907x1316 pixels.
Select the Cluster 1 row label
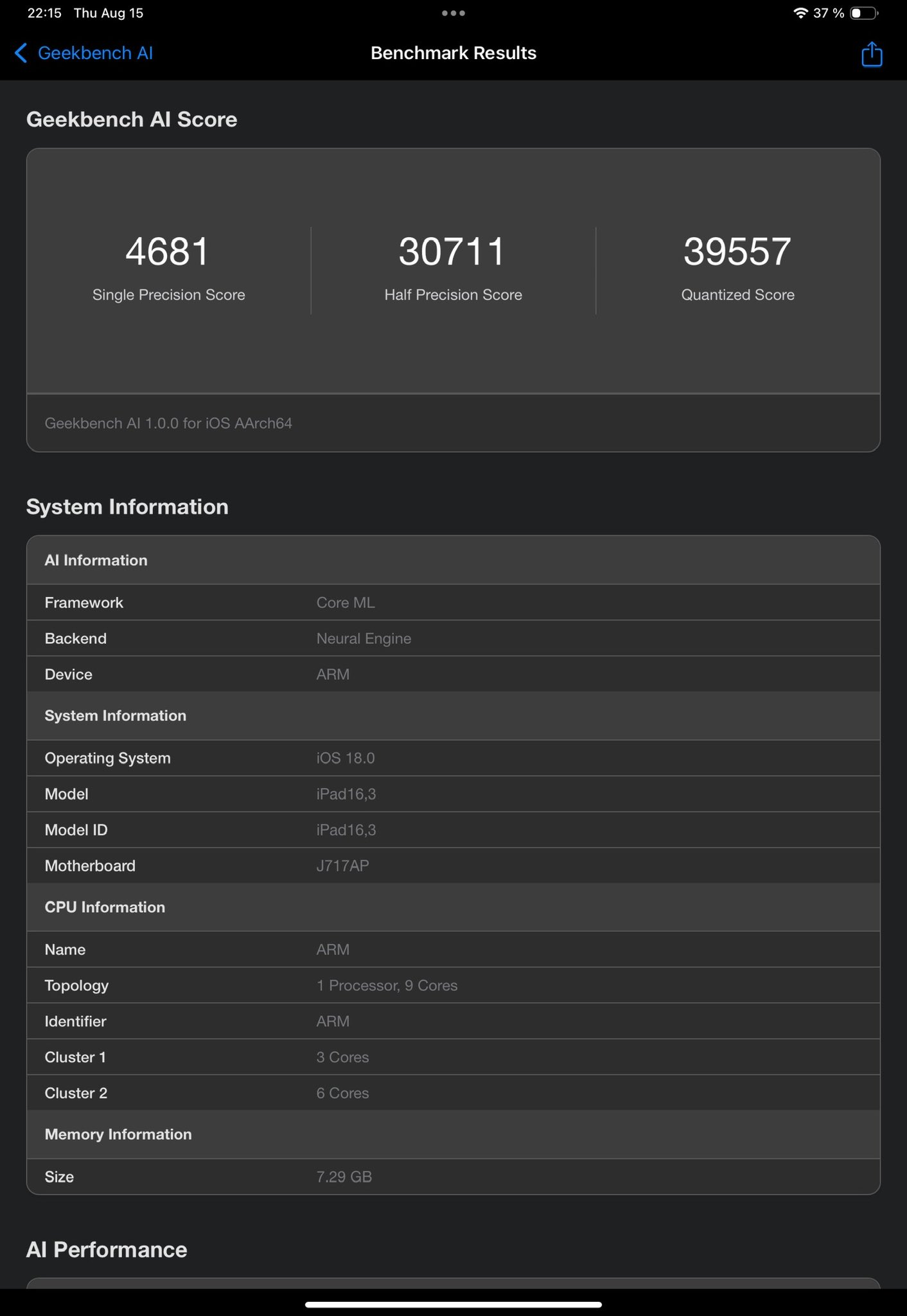75,1058
